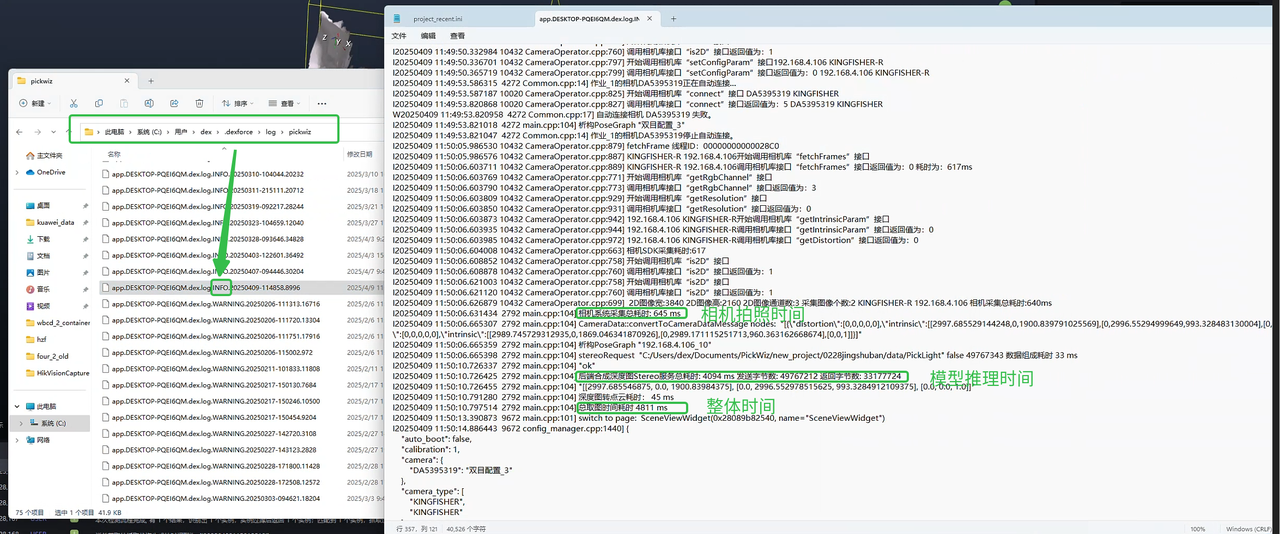This screenshot has width=1280, height=534.
Task: Click the Cut scissors icon in Explorer
Action: (73, 103)
